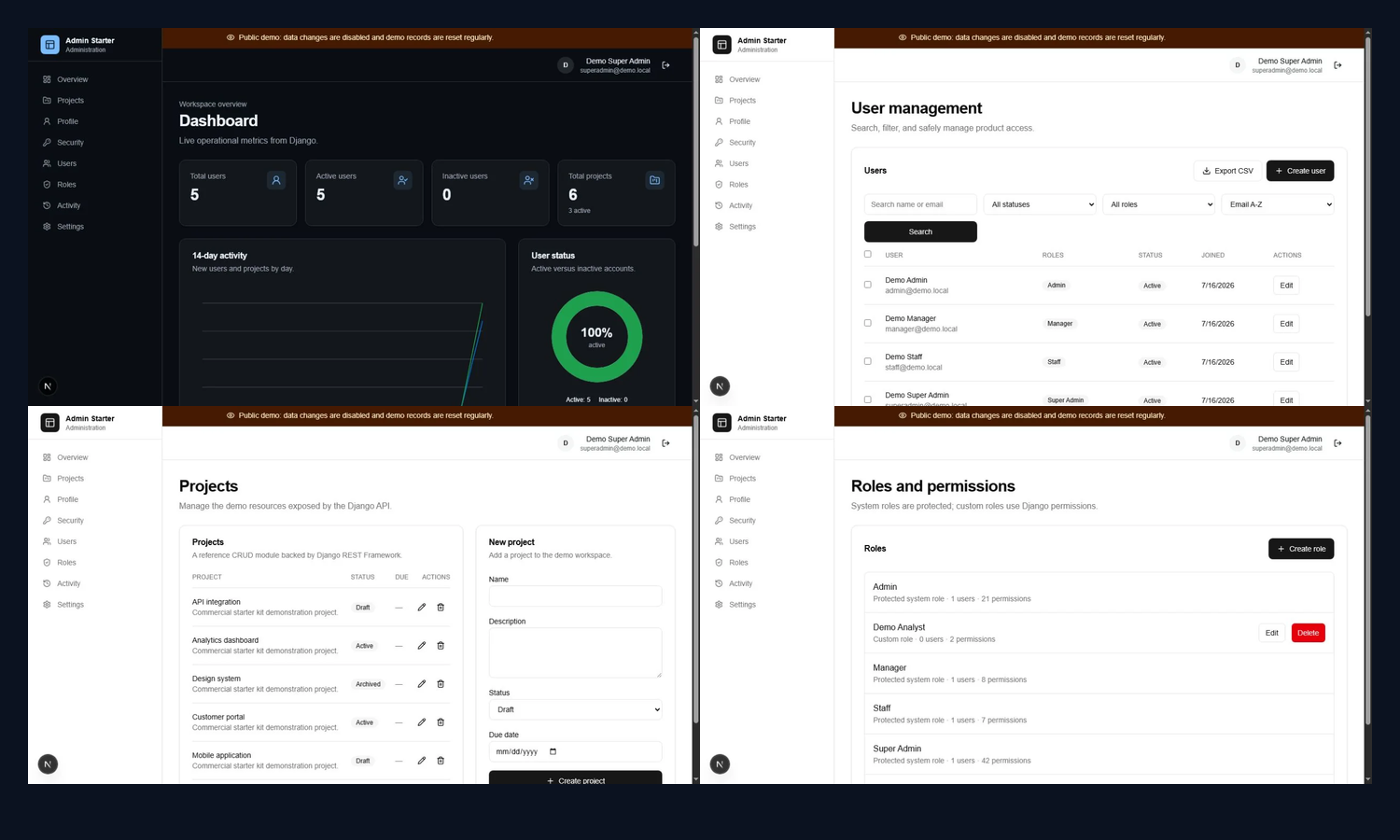Toggle the select-all checkbox in the USER header
Screen dimensions: 1400x840
click(x=868, y=254)
